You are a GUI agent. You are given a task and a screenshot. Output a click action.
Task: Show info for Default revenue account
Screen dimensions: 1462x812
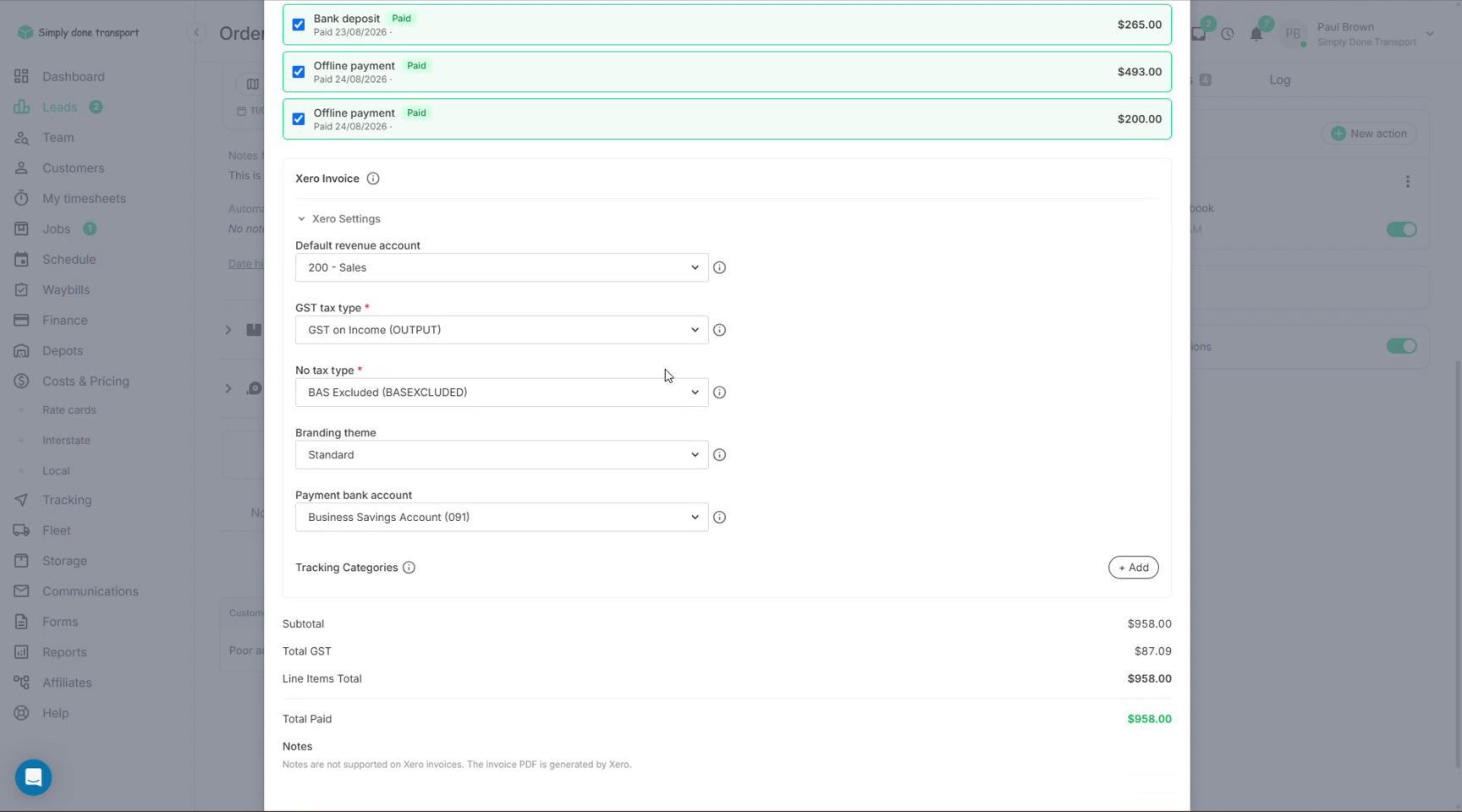coord(719,267)
